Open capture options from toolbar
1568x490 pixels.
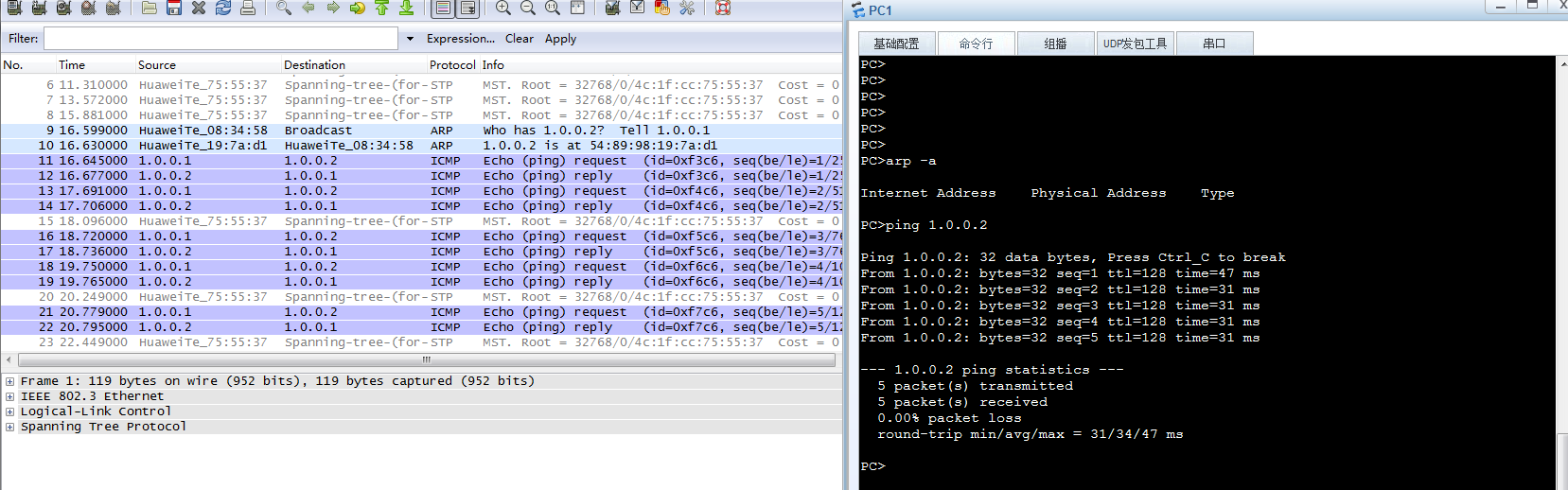(39, 8)
